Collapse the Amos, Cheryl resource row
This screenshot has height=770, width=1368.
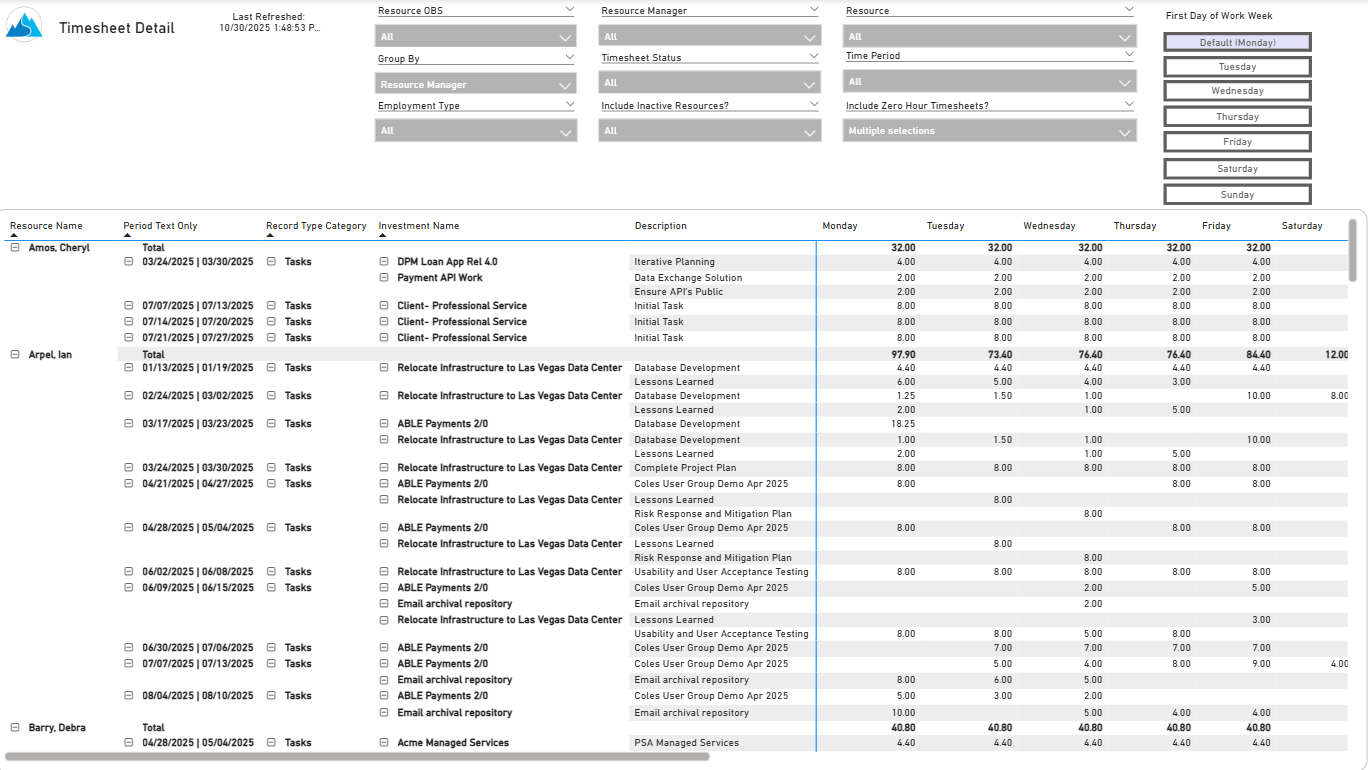[15, 248]
